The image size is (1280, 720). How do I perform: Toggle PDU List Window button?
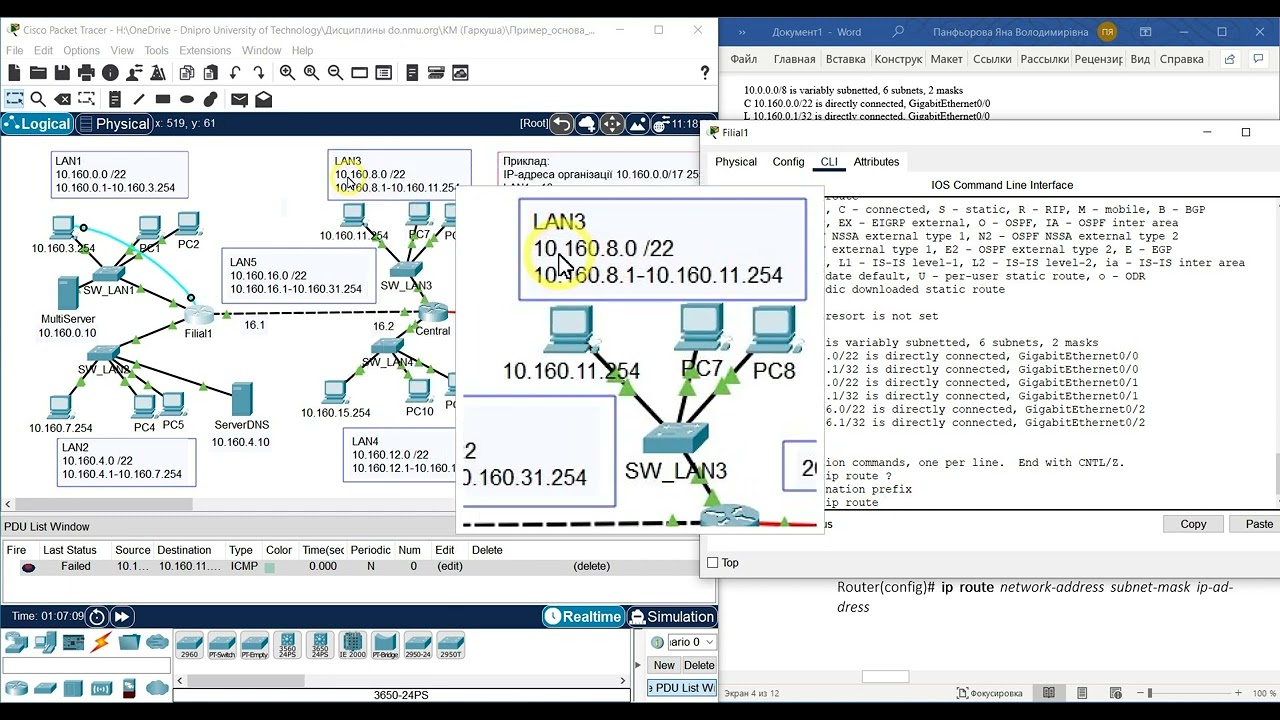click(x=682, y=688)
